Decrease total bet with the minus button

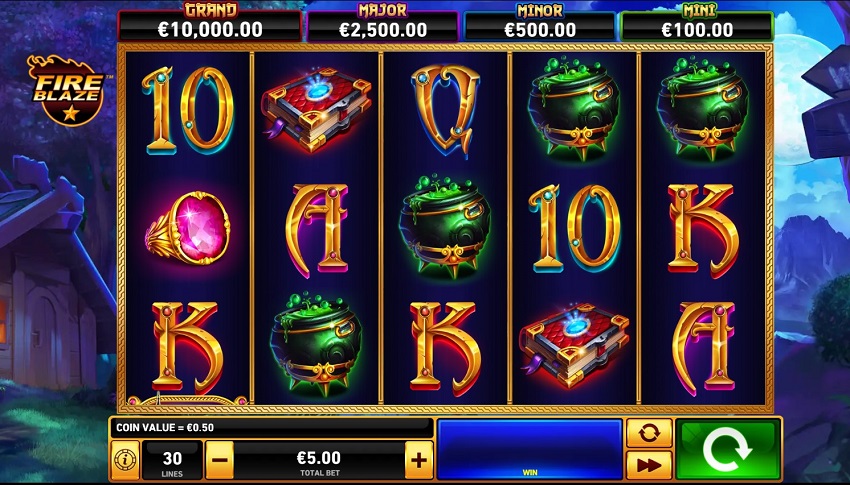220,460
